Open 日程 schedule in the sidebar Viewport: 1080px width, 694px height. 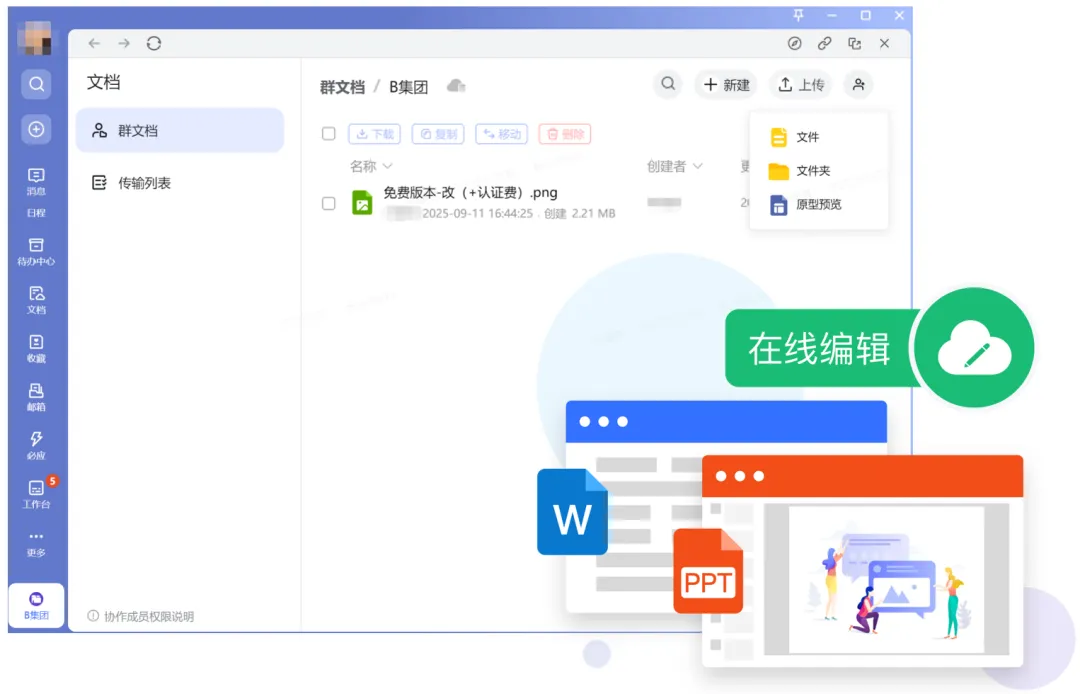pos(37,213)
